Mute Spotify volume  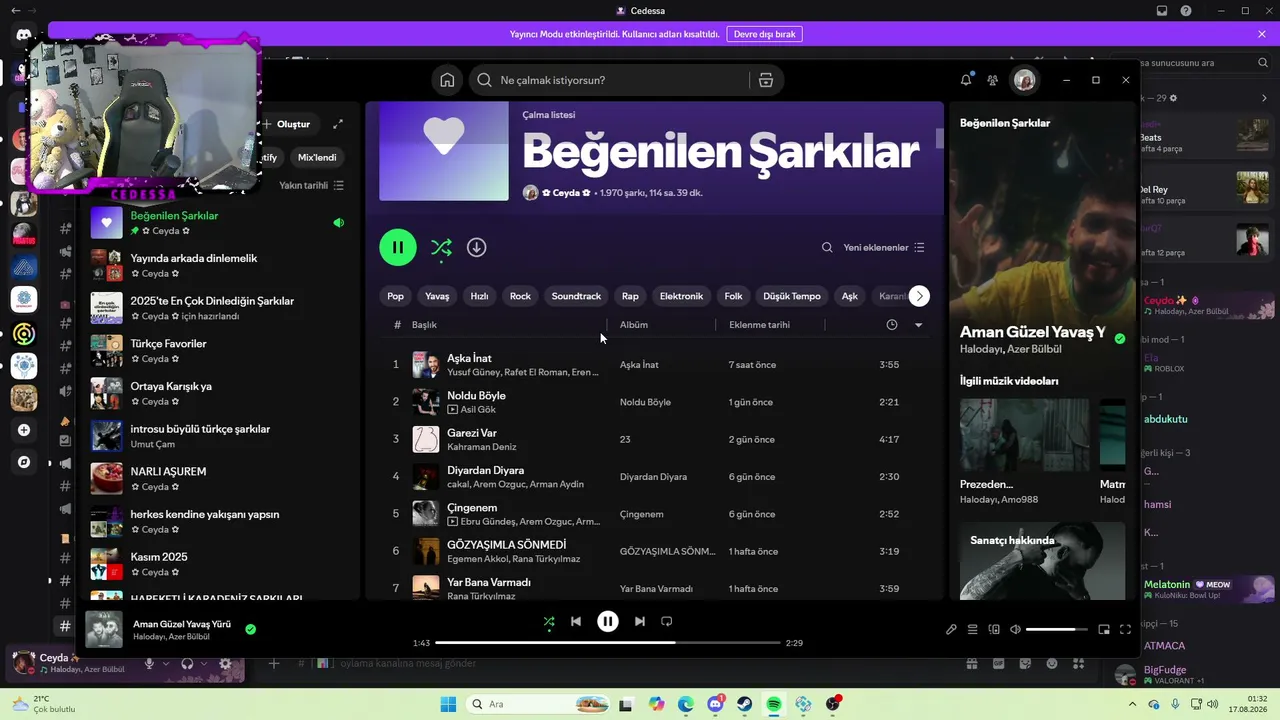click(x=1015, y=629)
